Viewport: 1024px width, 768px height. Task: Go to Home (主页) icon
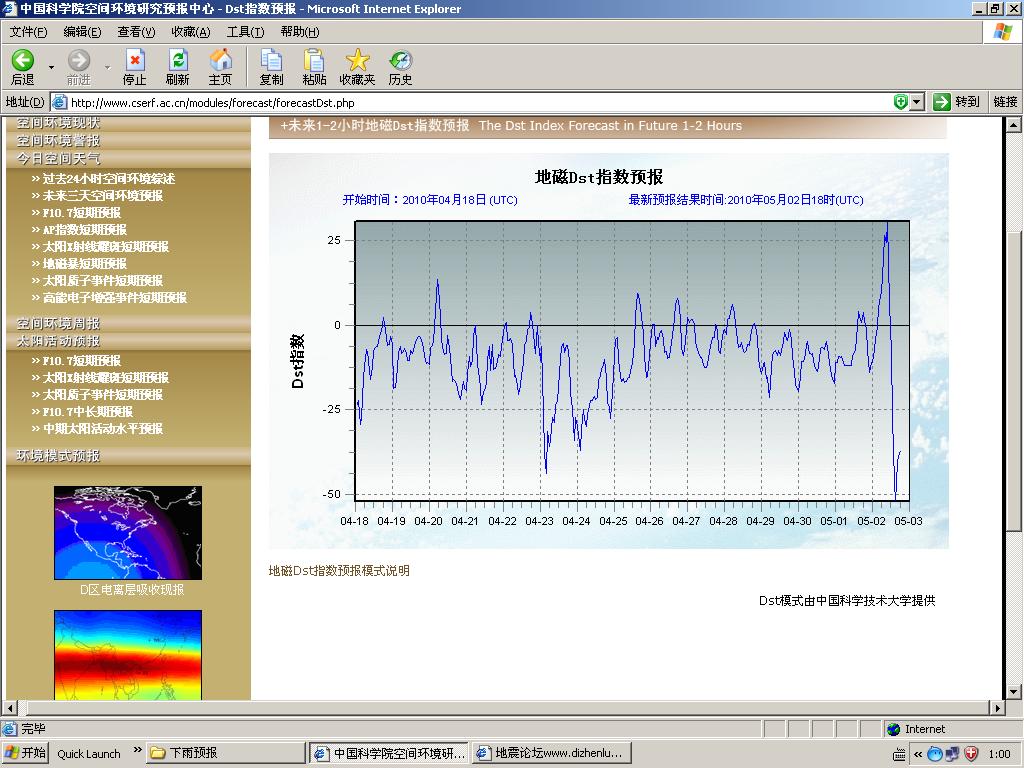[221, 61]
